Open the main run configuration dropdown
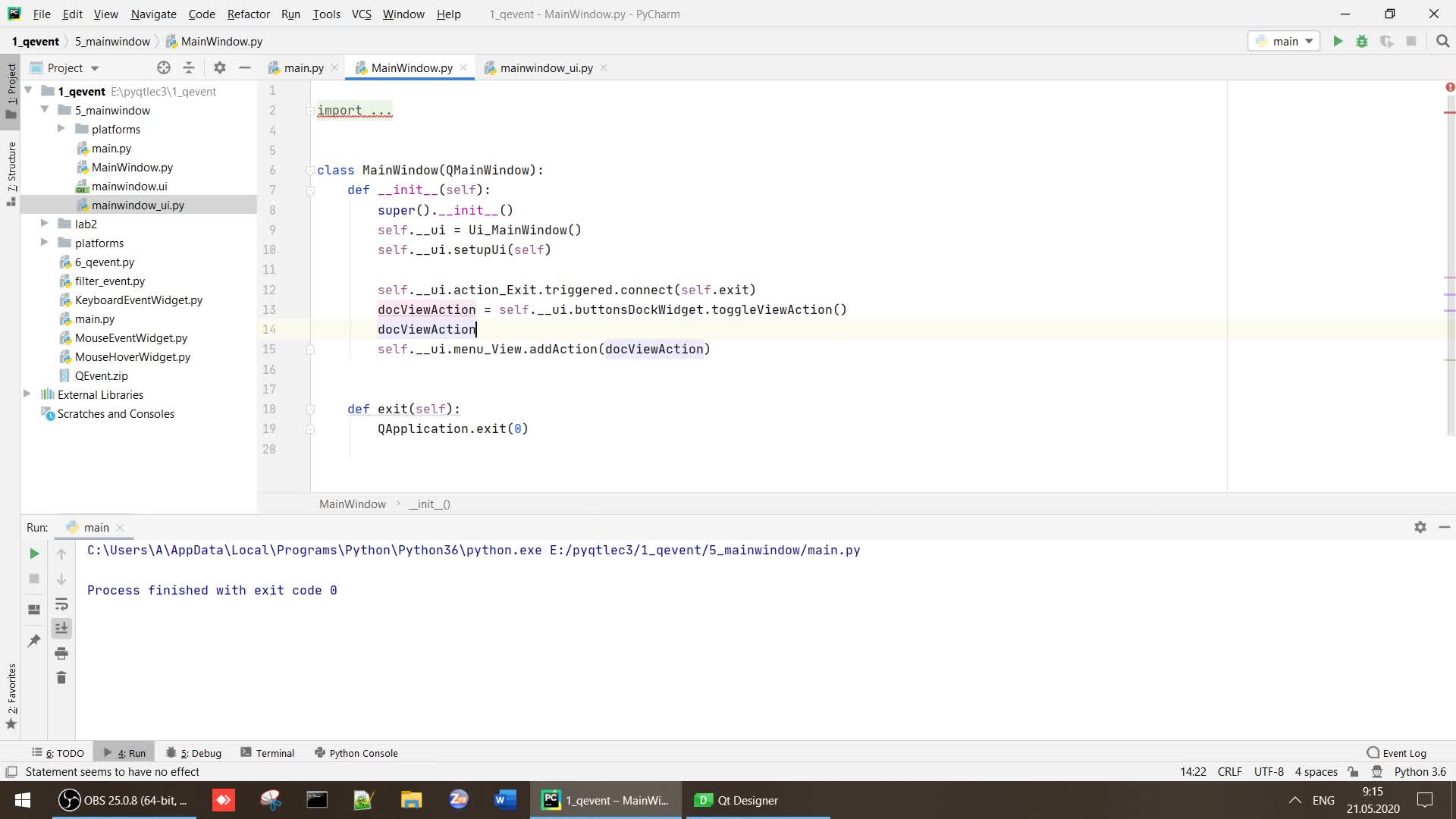1456x819 pixels. (1284, 42)
